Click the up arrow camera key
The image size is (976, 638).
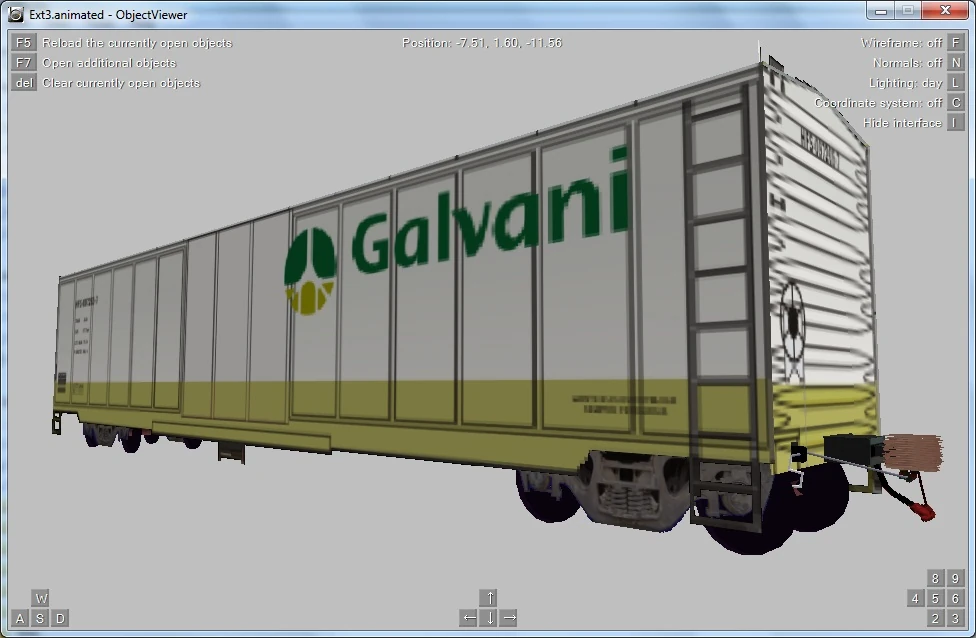pyautogui.click(x=490, y=598)
